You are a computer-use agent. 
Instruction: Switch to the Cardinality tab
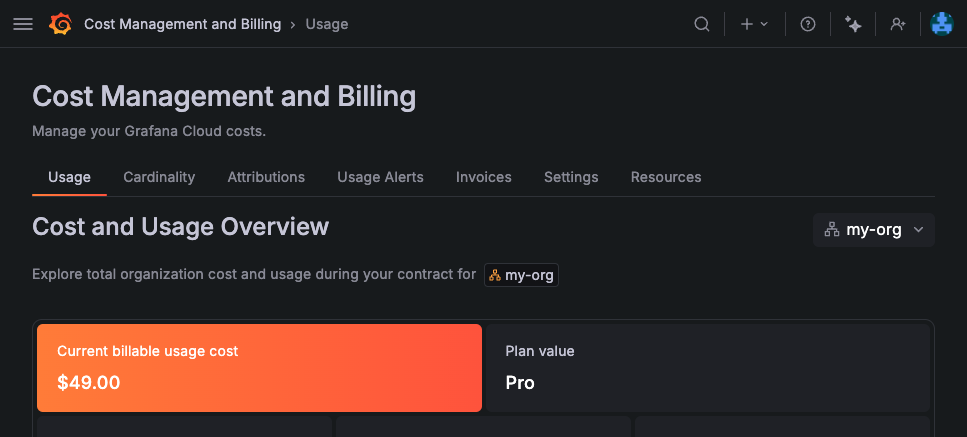tap(159, 178)
